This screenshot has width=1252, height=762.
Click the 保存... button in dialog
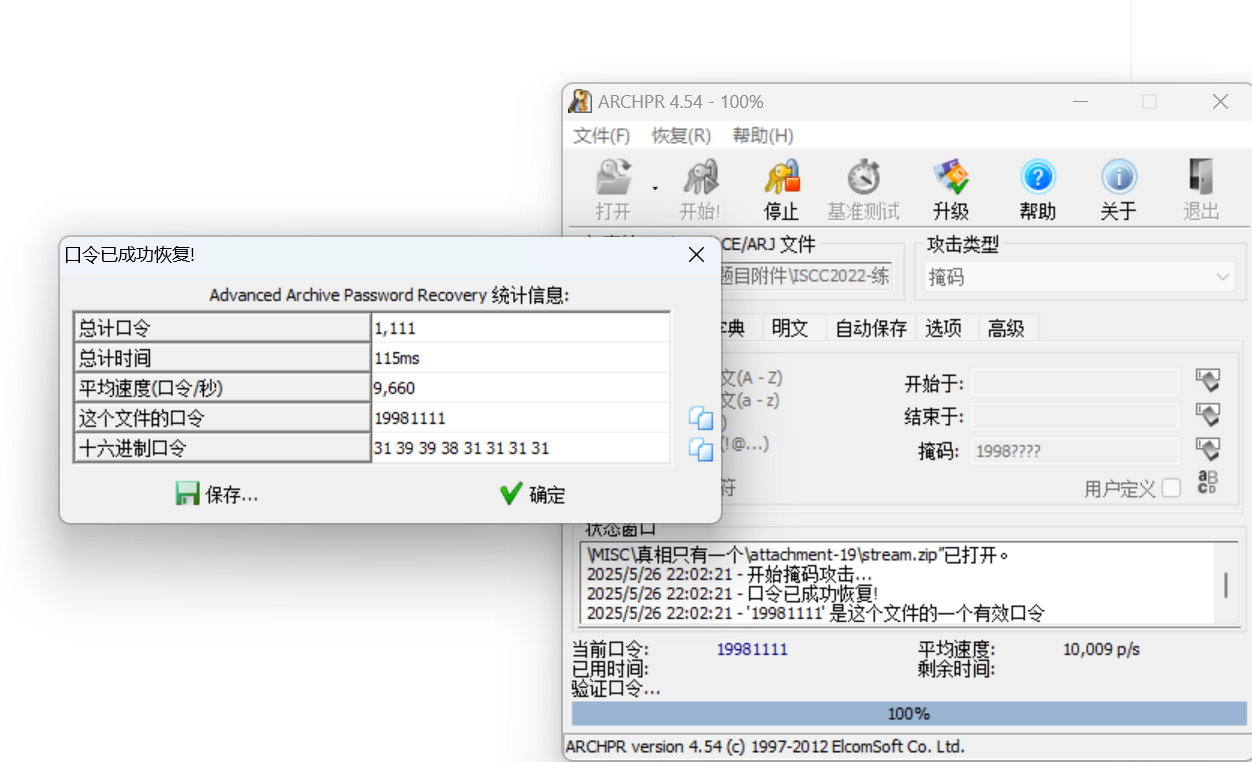[217, 494]
